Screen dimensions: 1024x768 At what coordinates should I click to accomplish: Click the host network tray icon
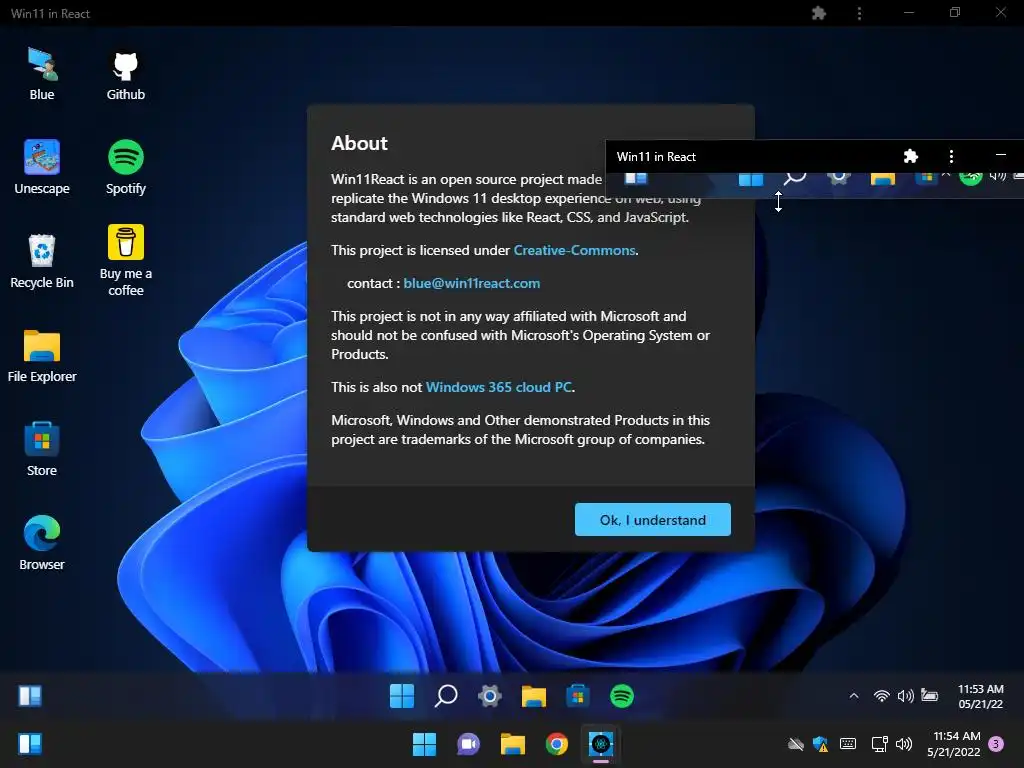coord(880,744)
